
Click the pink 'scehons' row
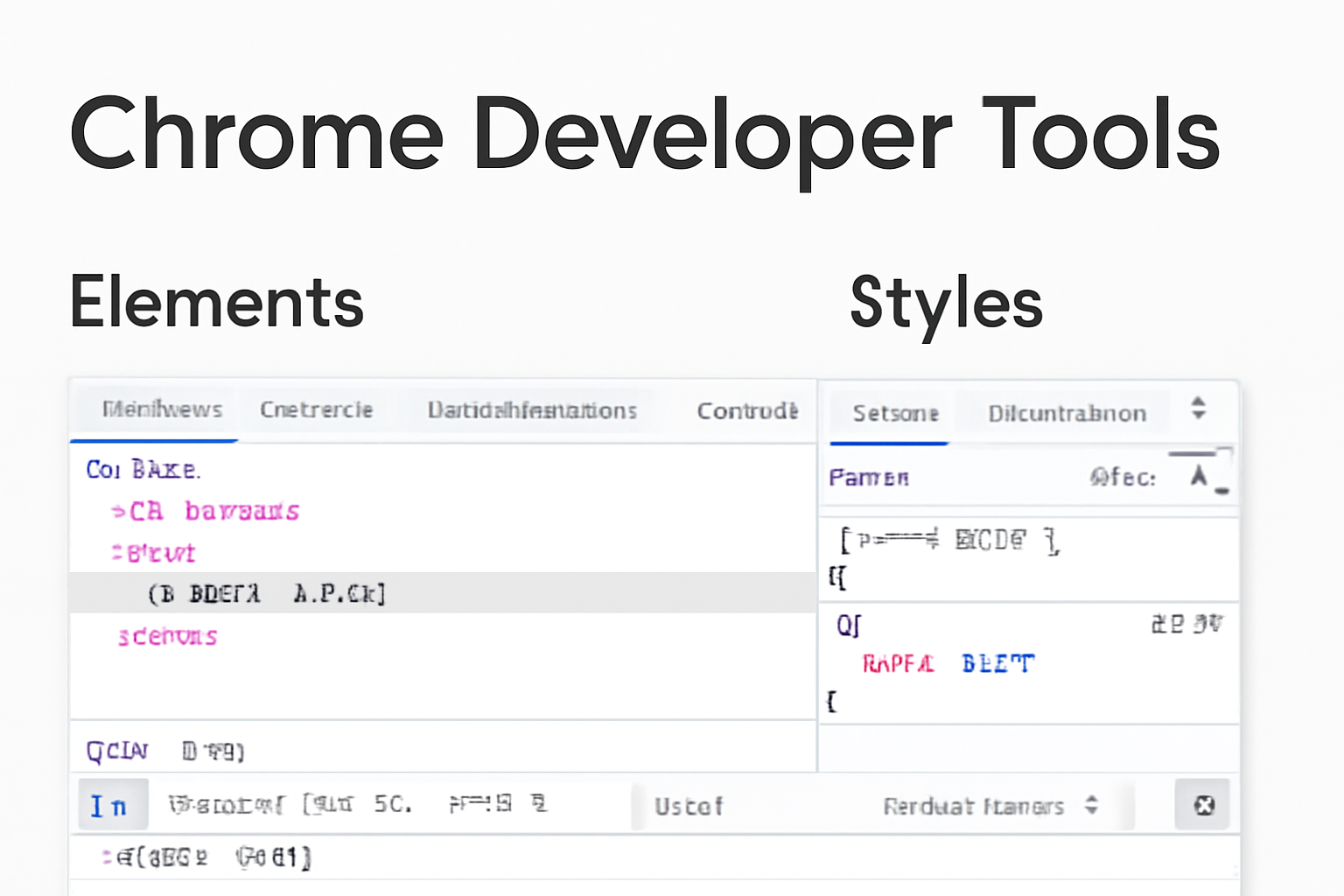(x=168, y=636)
